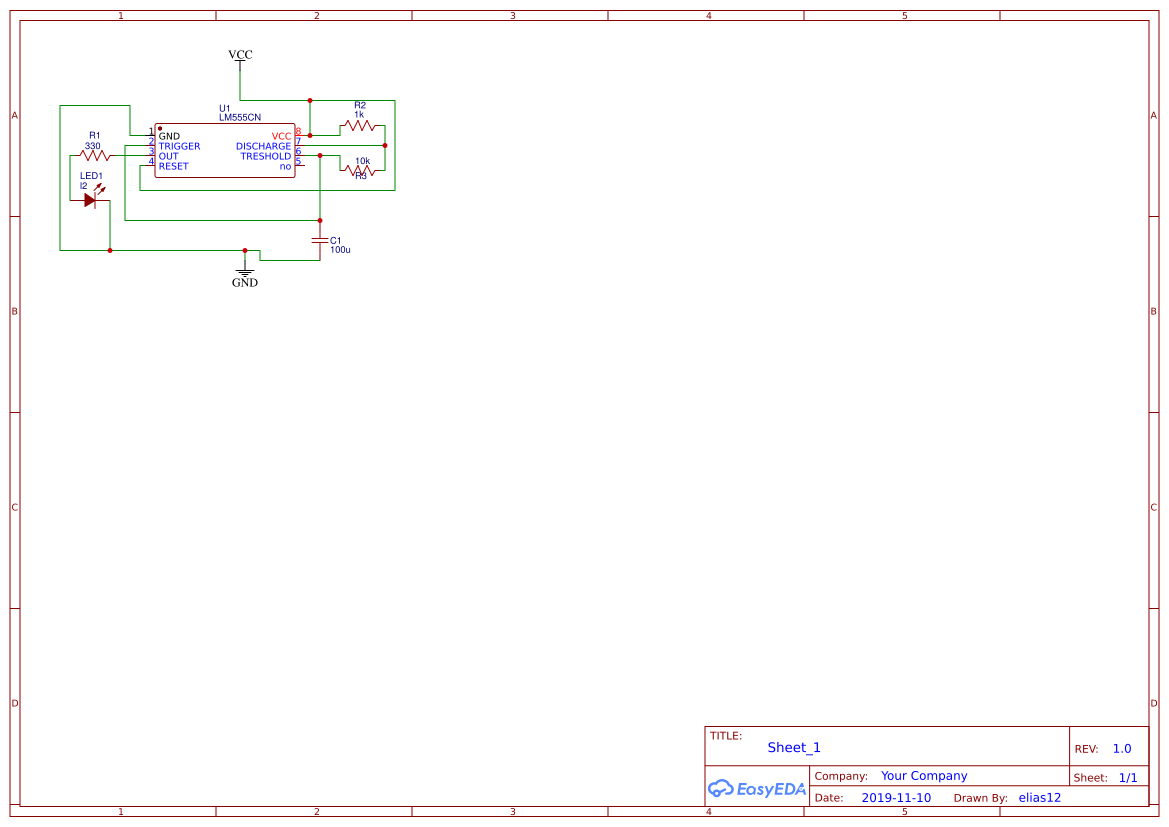Select the TRESHOLD pin label
This screenshot has width=1169, height=827.
tap(265, 157)
